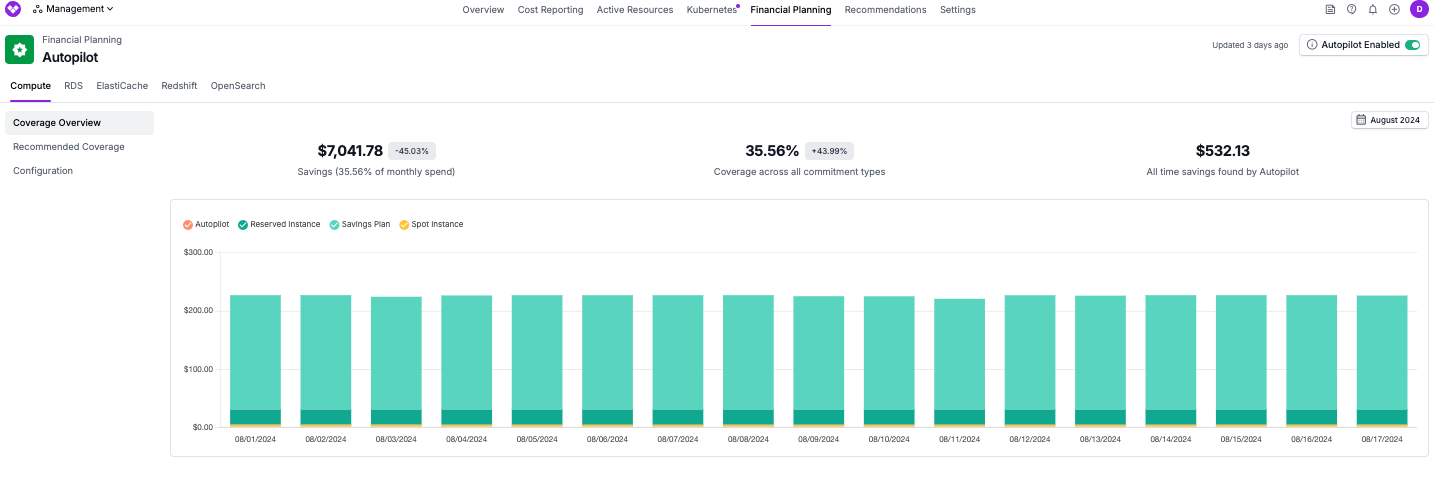The width and height of the screenshot is (1434, 501).
Task: Click the 08/11/2024 Savings Plan bar
Action: [x=959, y=354]
